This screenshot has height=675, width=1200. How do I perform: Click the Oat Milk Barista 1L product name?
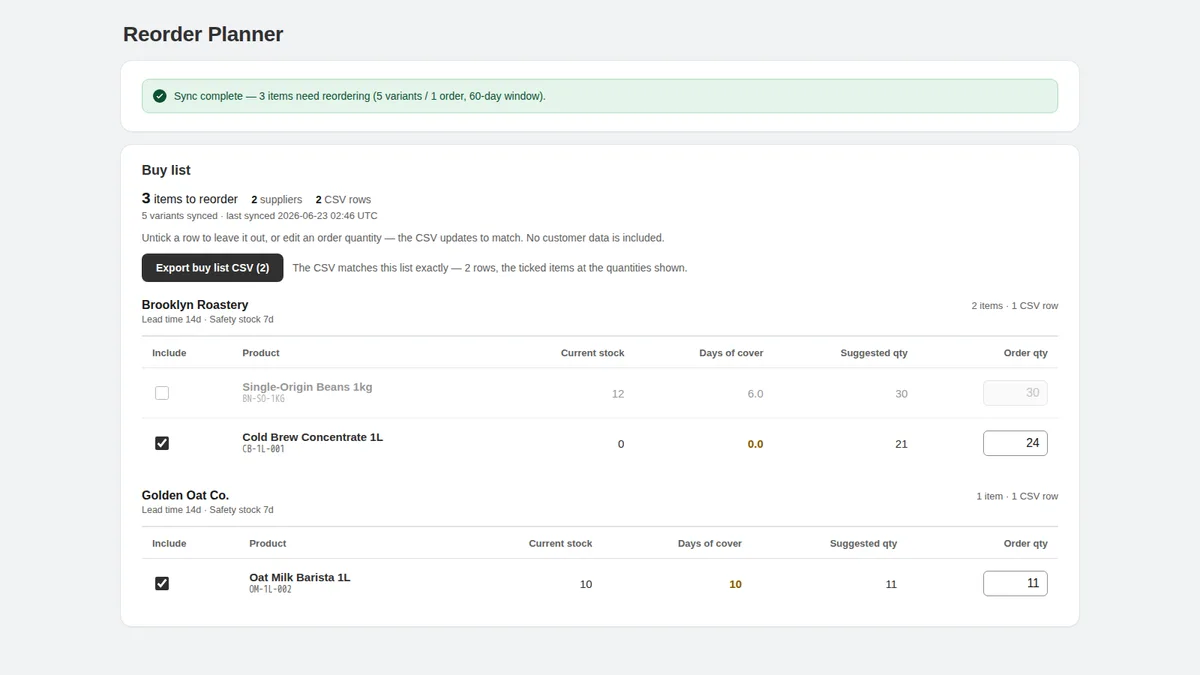(x=299, y=577)
